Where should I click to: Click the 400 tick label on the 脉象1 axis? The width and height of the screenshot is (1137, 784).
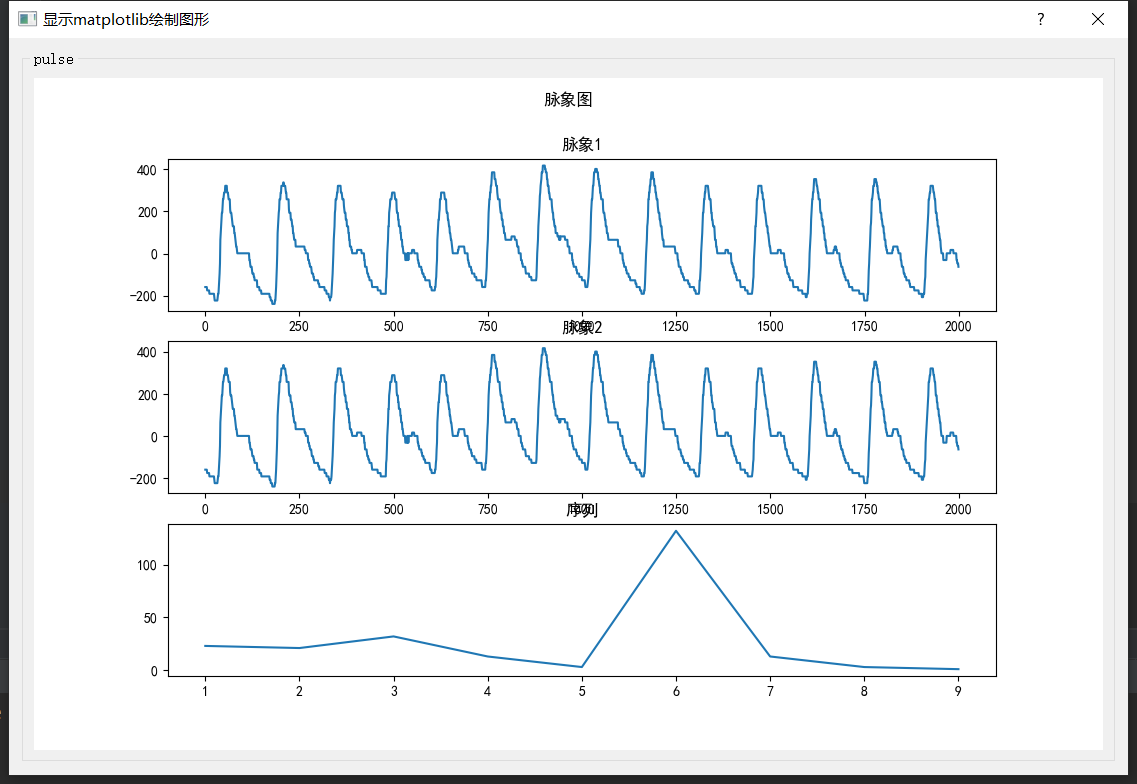[x=145, y=168]
